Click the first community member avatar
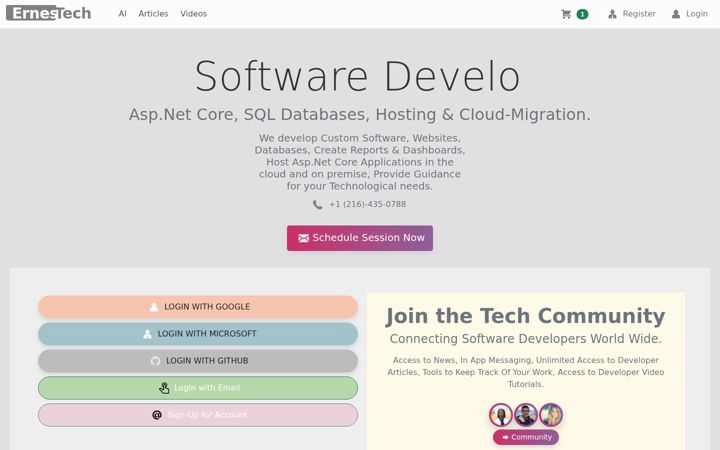Screen dimensions: 720x450 coord(501,415)
